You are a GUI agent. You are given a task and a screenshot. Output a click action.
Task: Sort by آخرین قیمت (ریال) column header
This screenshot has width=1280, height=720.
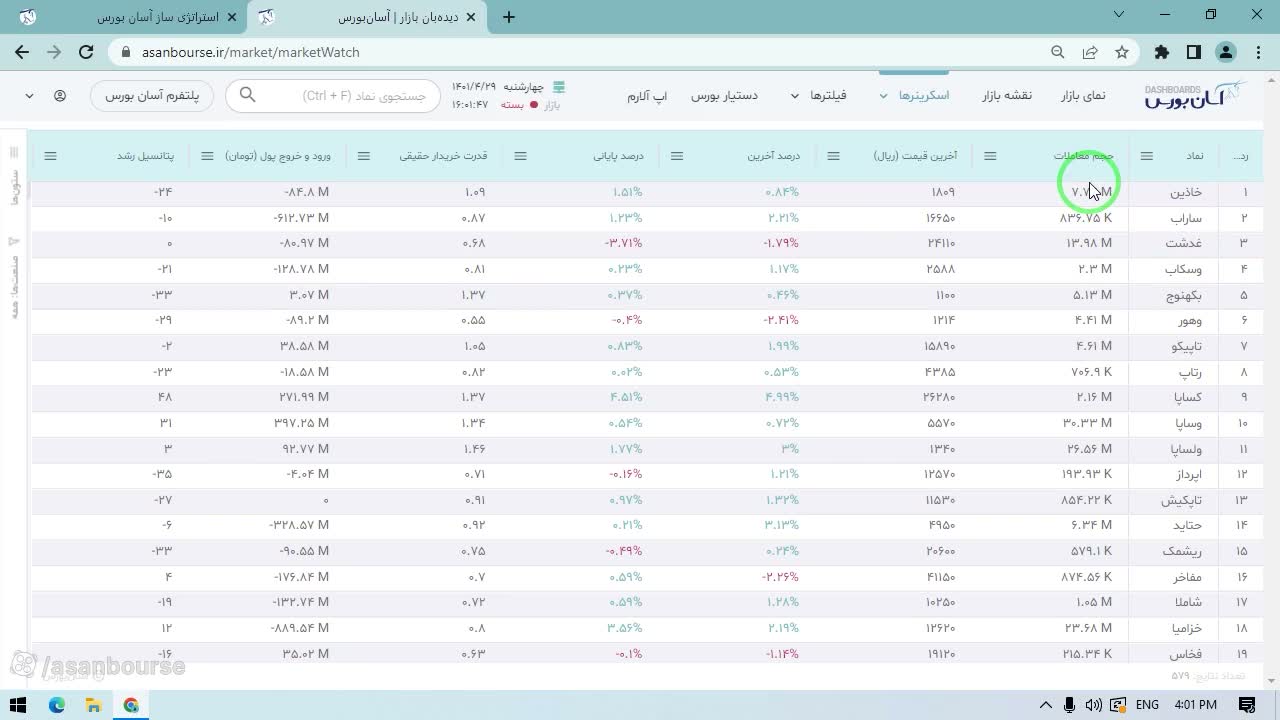tap(915, 156)
